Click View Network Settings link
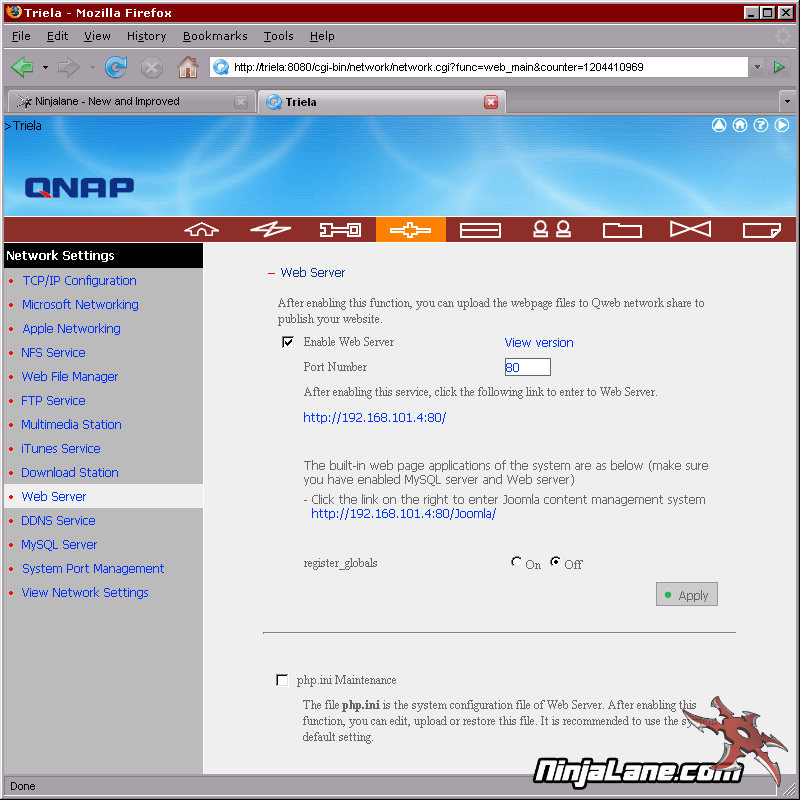This screenshot has width=800, height=800. [x=85, y=592]
